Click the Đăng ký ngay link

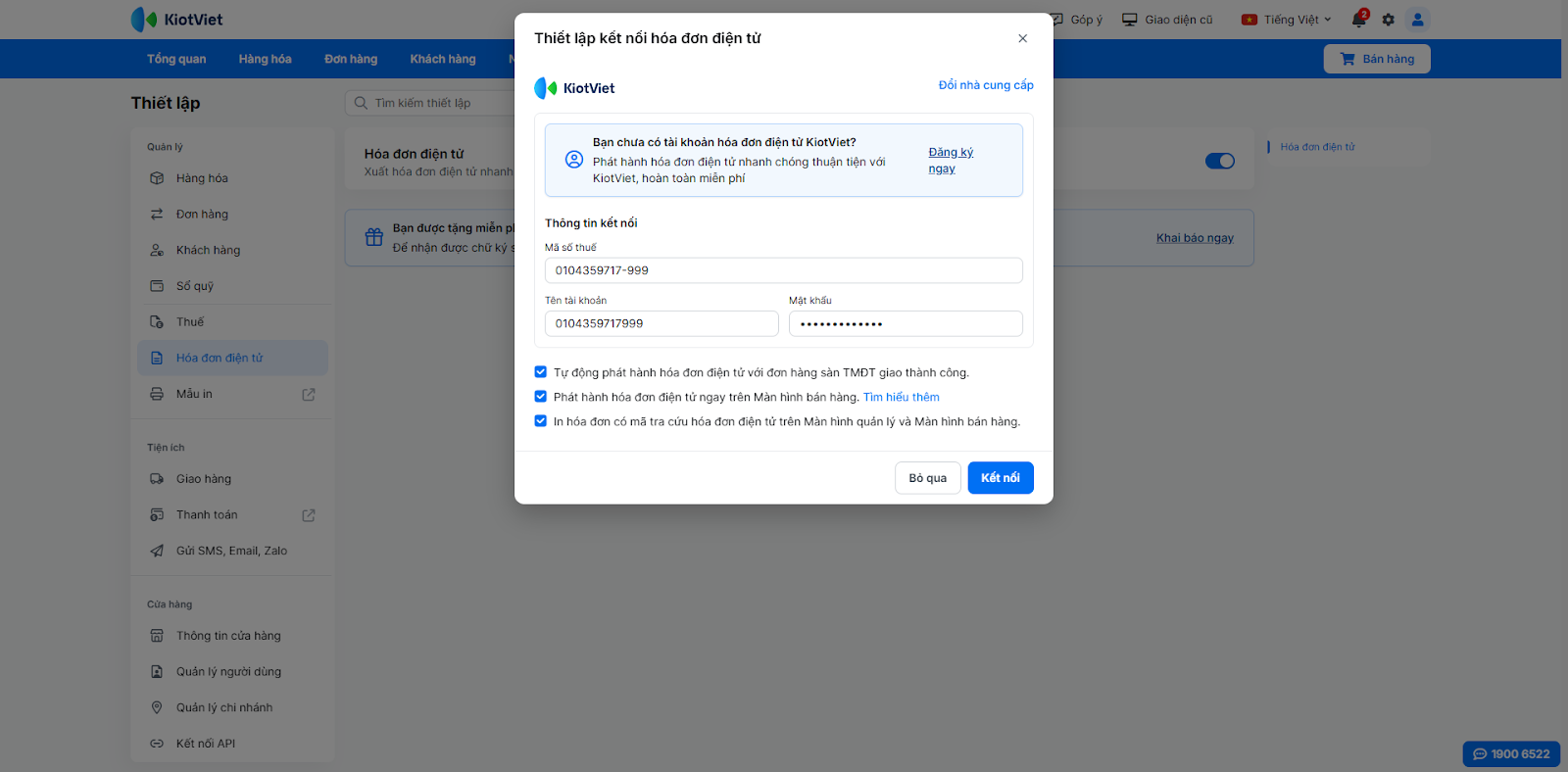pos(951,161)
